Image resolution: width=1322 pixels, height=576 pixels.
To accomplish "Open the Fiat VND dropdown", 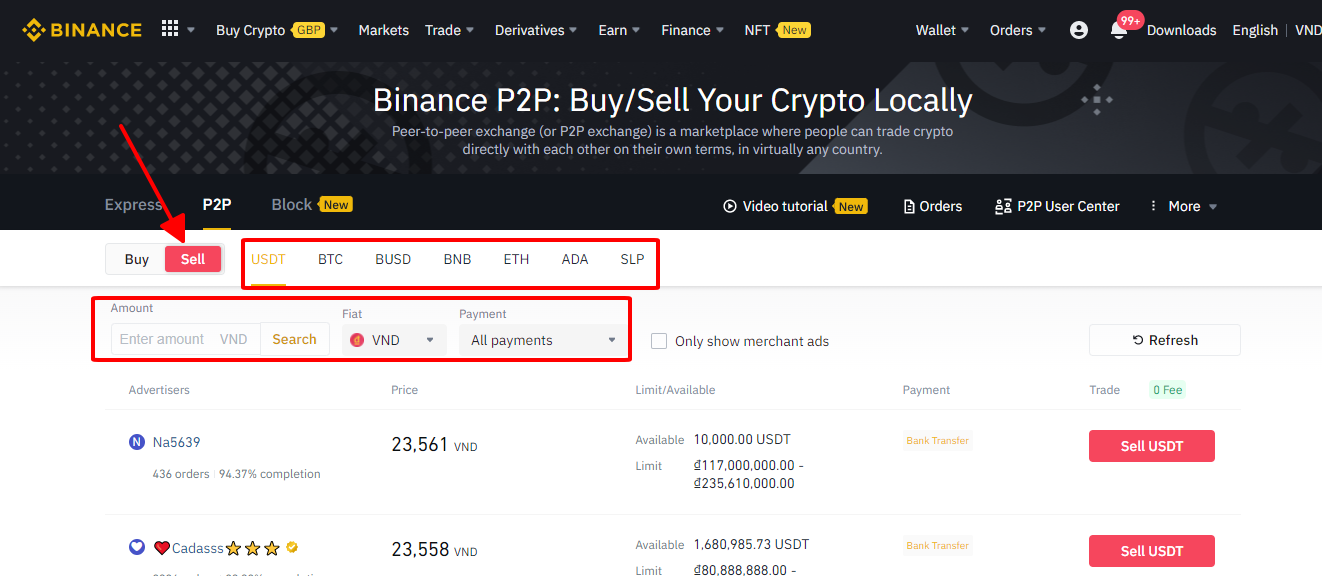I will click(394, 340).
